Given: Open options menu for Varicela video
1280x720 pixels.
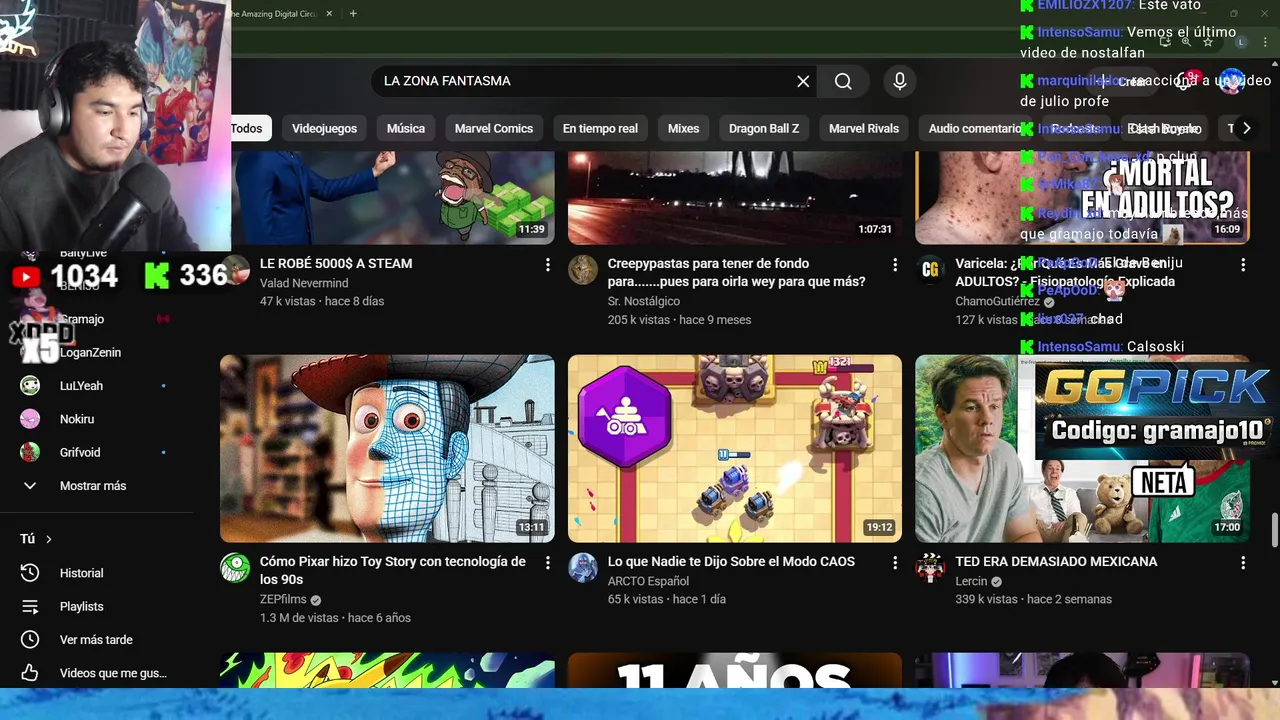Looking at the screenshot, I should [x=1243, y=264].
